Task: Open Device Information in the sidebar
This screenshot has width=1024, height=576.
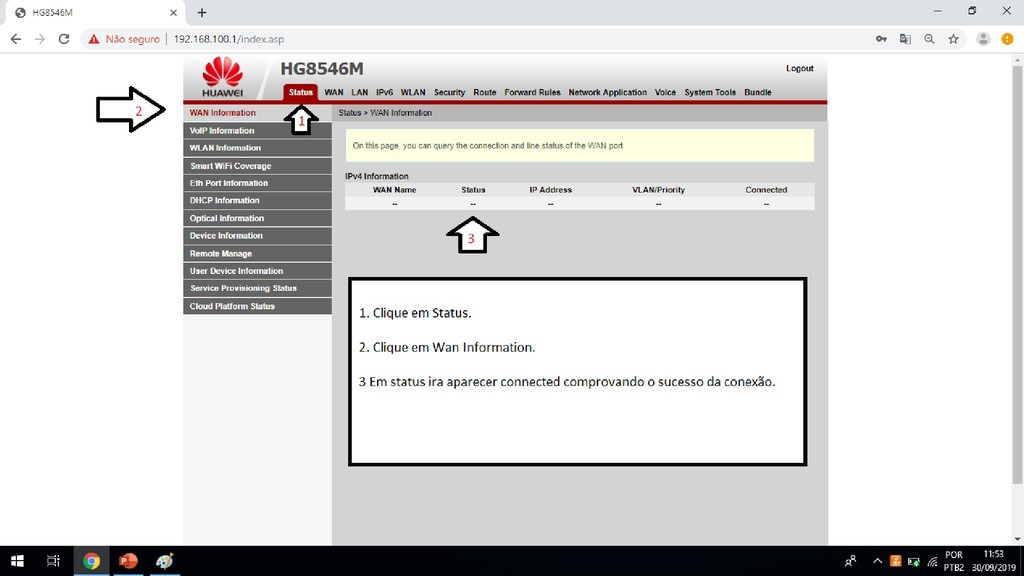Action: point(257,236)
